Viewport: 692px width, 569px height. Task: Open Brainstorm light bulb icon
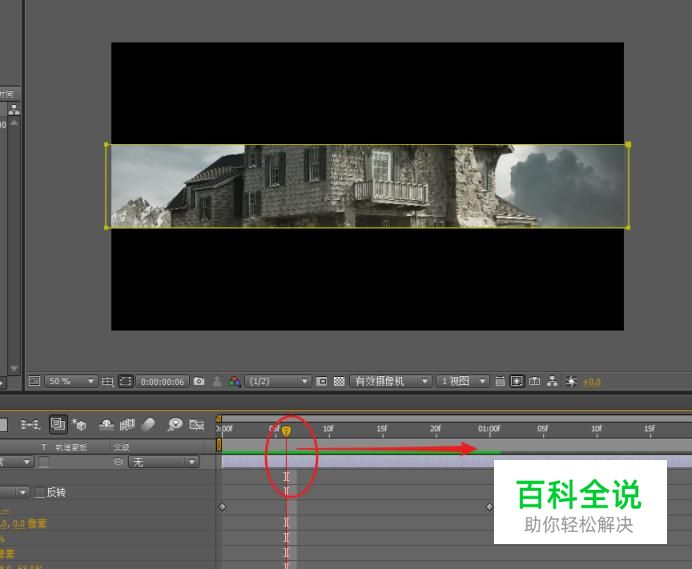coord(175,425)
